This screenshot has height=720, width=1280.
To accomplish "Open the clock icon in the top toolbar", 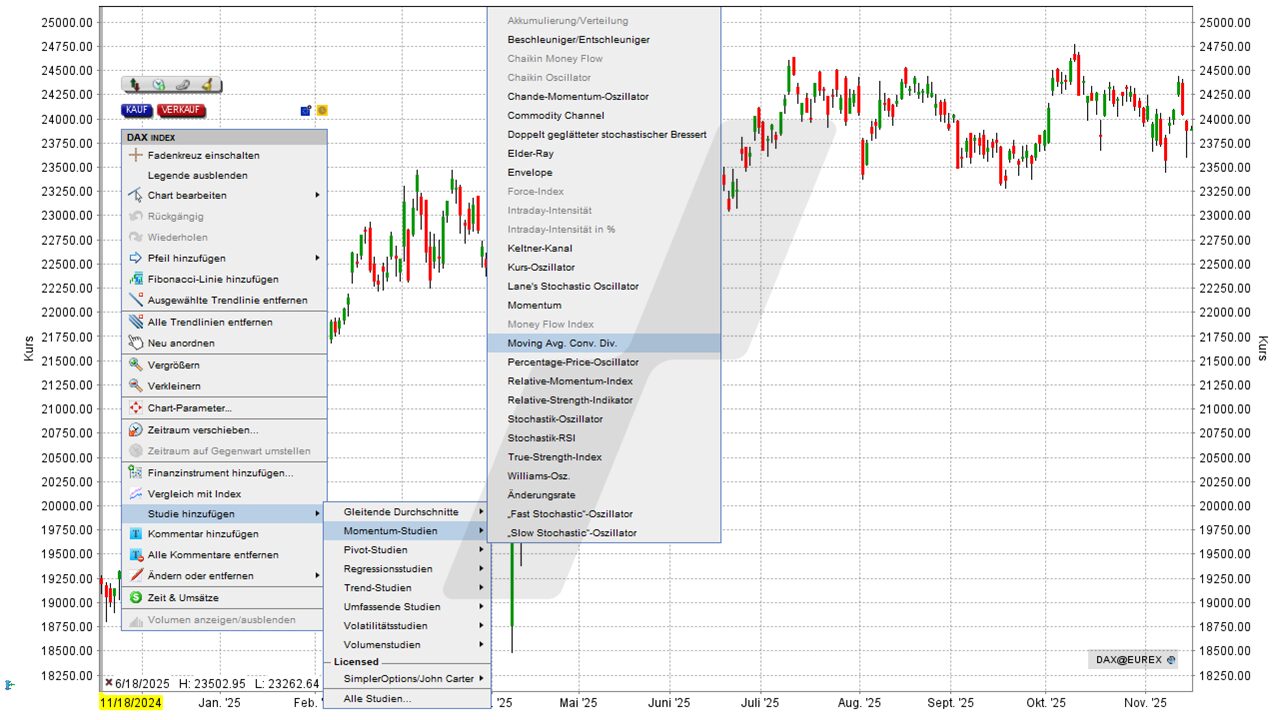I will 157,85.
